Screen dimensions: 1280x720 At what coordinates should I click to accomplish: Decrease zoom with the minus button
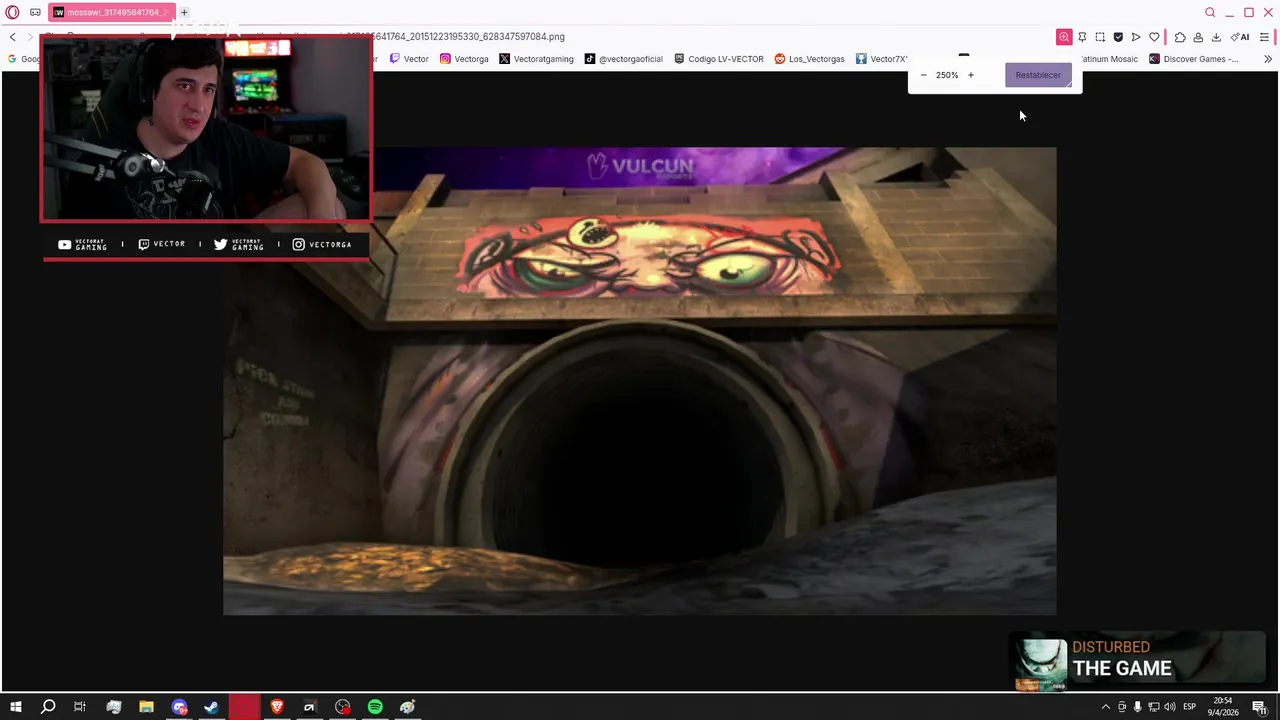923,75
